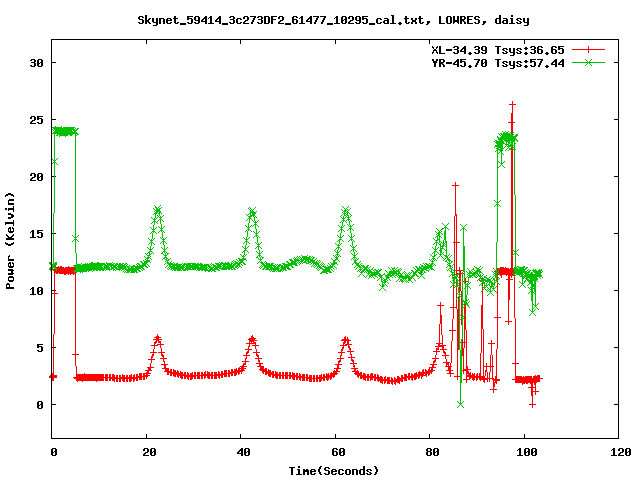The width and height of the screenshot is (640, 480).
Task: Click the green curve peak near 42 seconds
Action: click(252, 211)
